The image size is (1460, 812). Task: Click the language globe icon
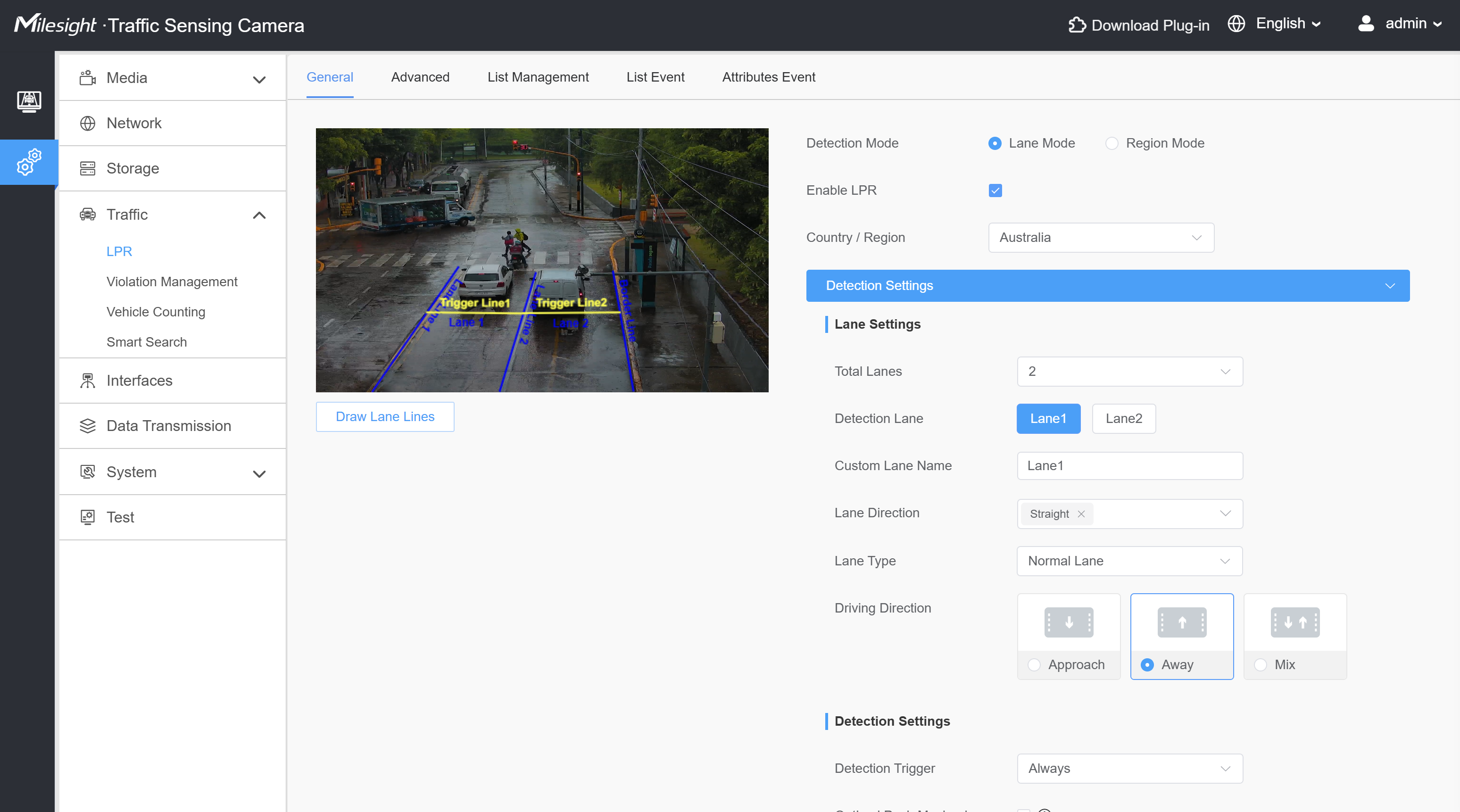(x=1236, y=24)
